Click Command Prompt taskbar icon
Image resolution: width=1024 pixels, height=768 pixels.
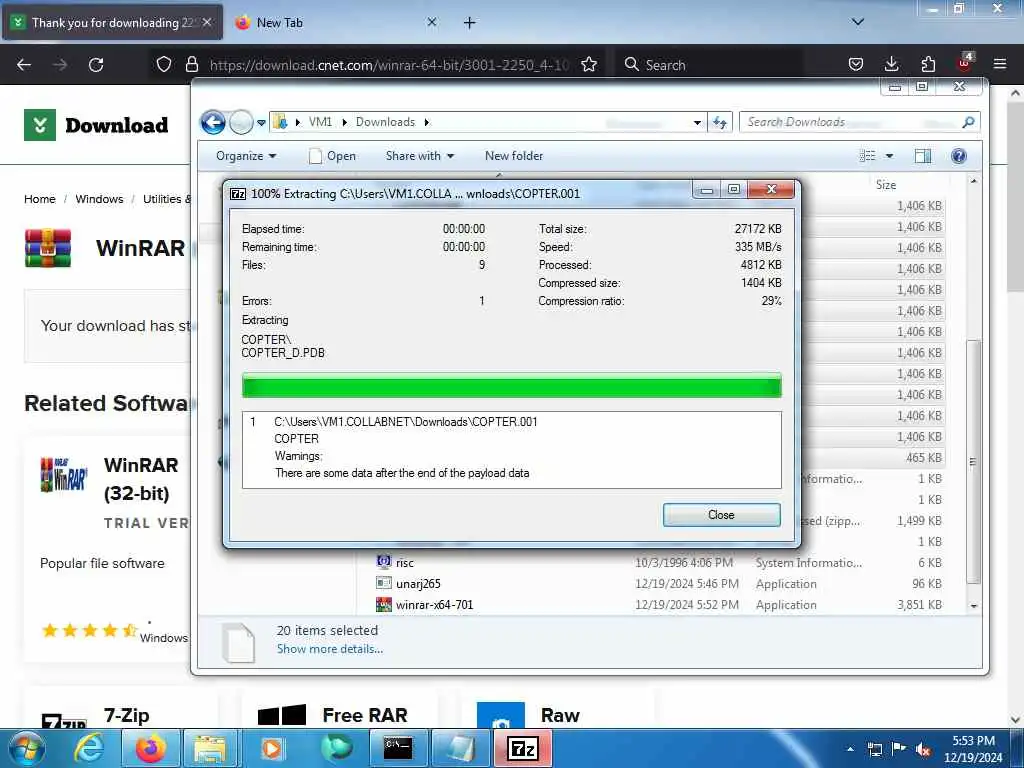click(x=397, y=748)
